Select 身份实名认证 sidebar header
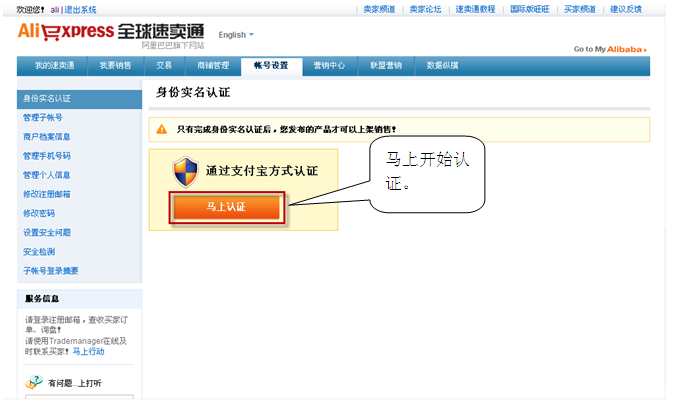675x420 pixels. [x=47, y=98]
